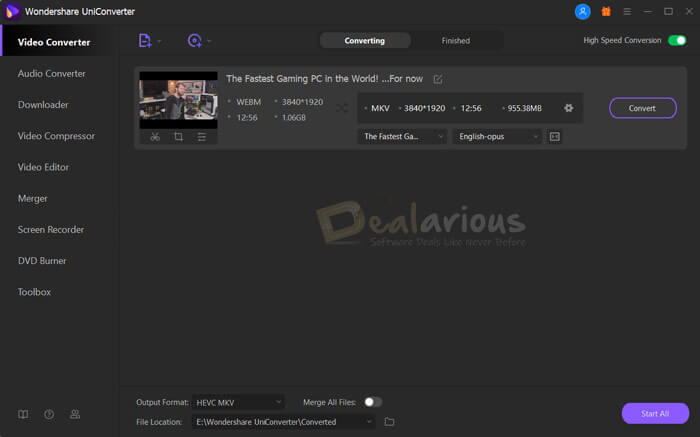Expand Output Format HEVC MKV dropdown
Viewport: 700px width, 437px height.
[238, 403]
